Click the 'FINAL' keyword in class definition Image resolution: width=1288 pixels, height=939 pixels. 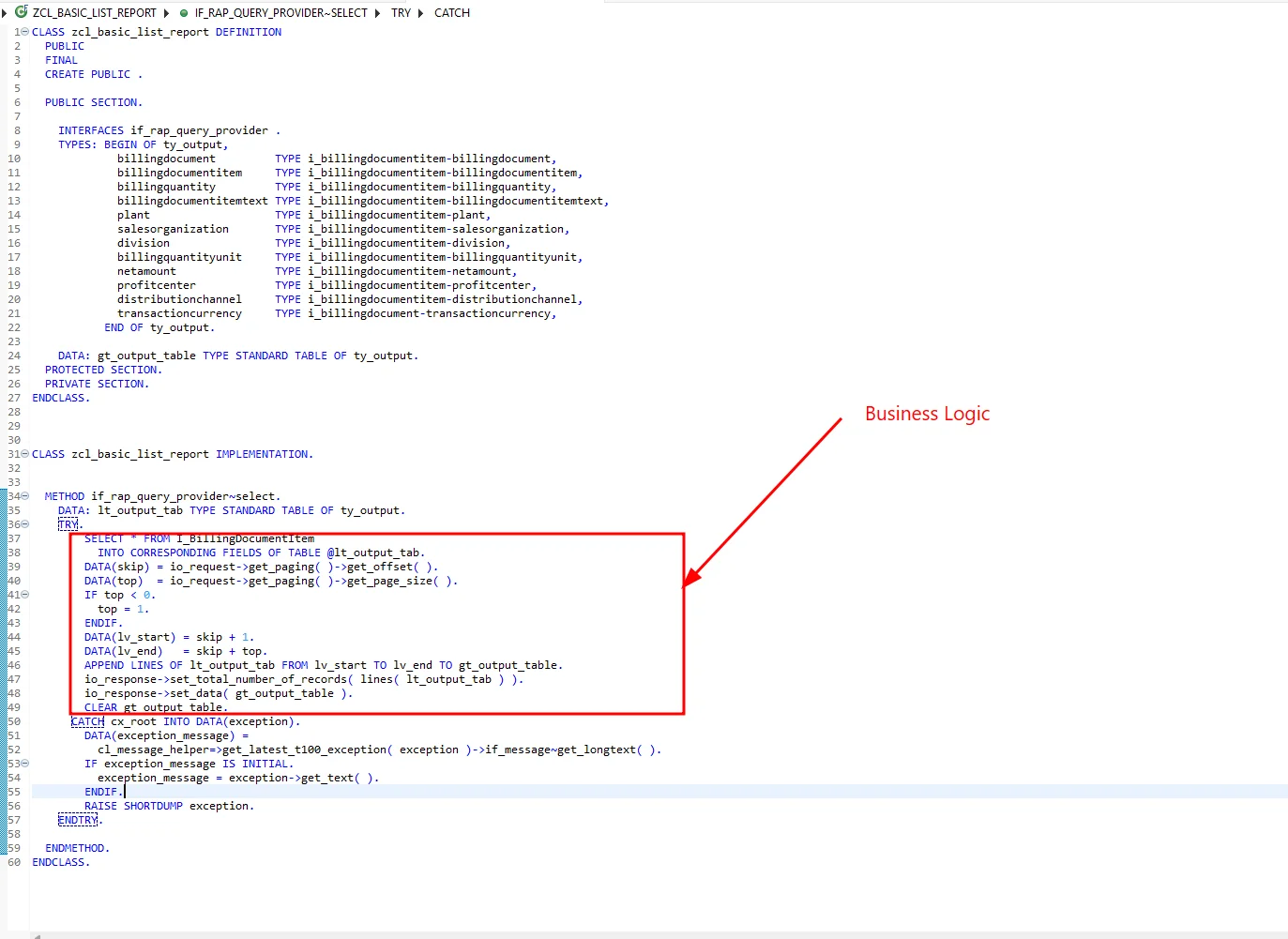tap(62, 60)
